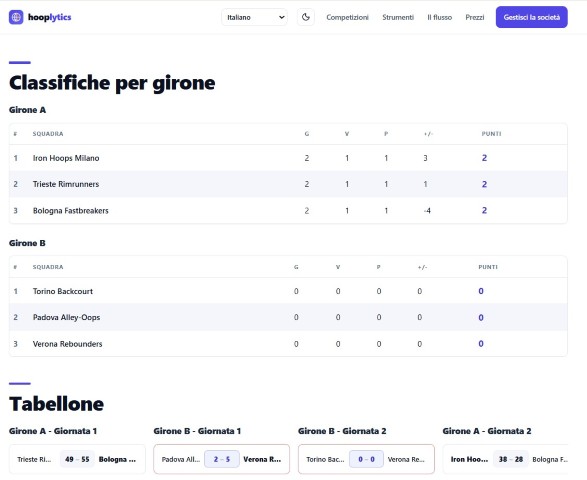This screenshot has height=480, width=587.
Task: Click the Tabellone heading
Action: (x=57, y=404)
